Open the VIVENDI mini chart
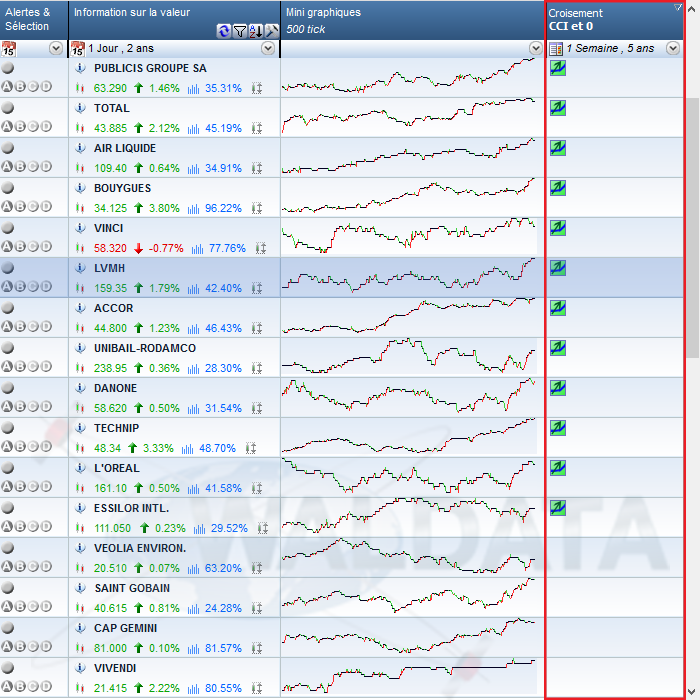This screenshot has height=700, width=700. pyautogui.click(x=409, y=677)
